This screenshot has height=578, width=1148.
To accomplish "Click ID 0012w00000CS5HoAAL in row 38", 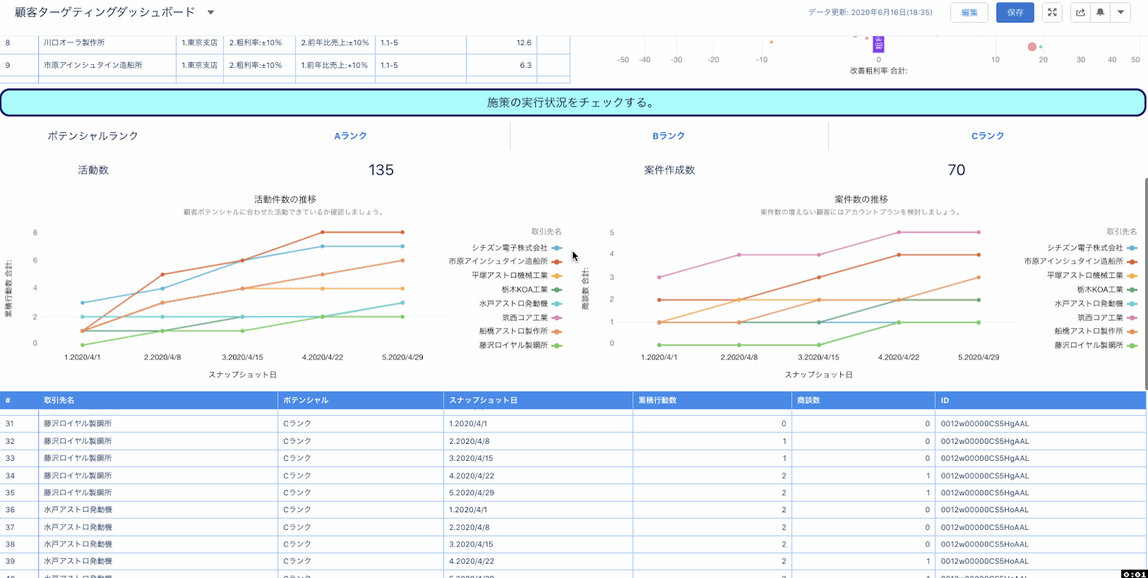I will tap(985, 544).
